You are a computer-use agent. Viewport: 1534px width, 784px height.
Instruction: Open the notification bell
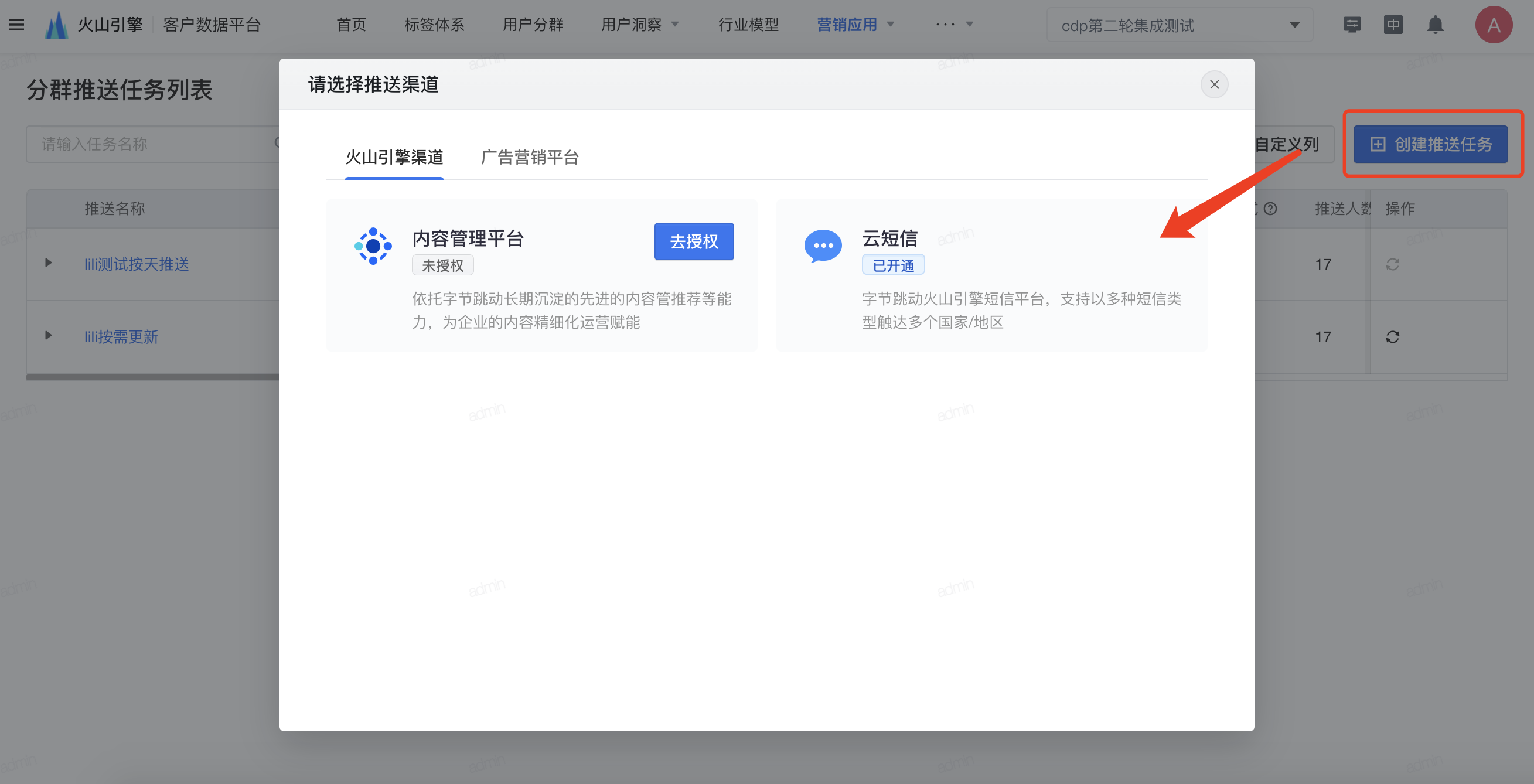tap(1435, 25)
